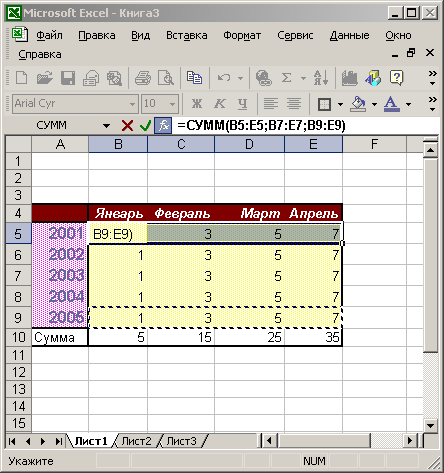Open the font color A dropdown arrow
Image resolution: width=444 pixels, height=473 pixels.
(x=408, y=104)
